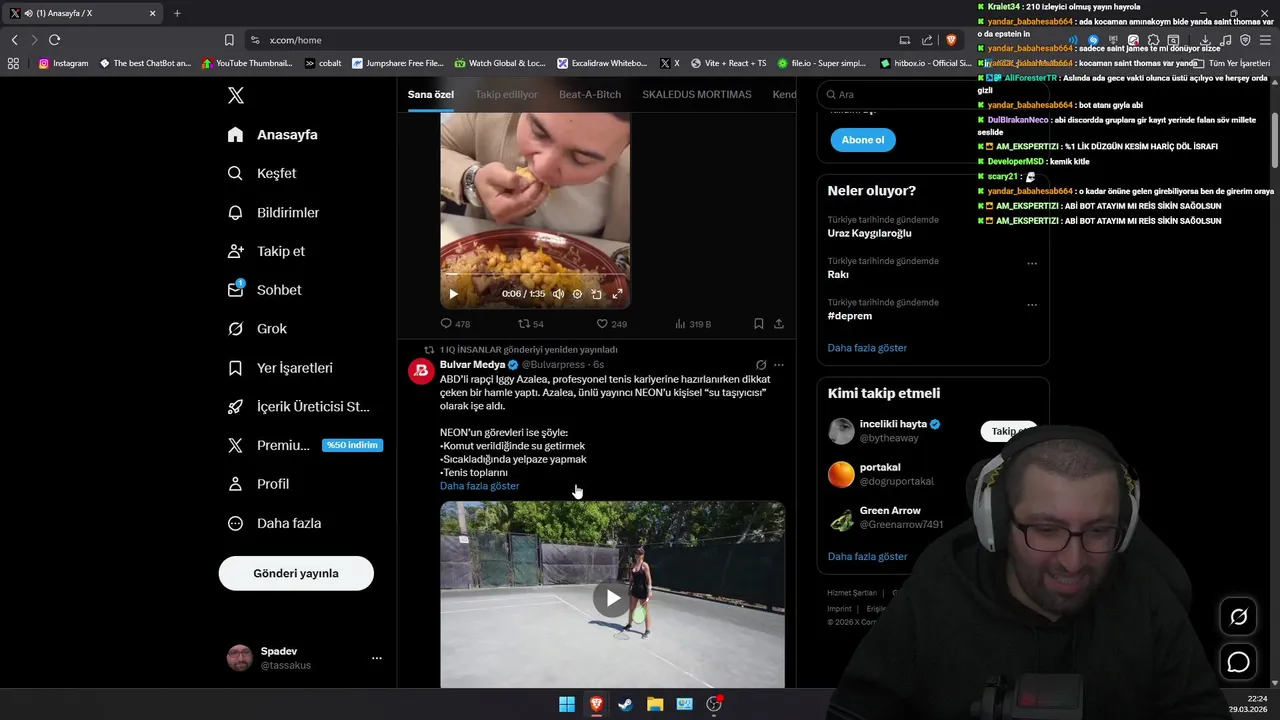Open Bulvar Medya profile avatar
Image resolution: width=1280 pixels, height=720 pixels.
click(421, 371)
